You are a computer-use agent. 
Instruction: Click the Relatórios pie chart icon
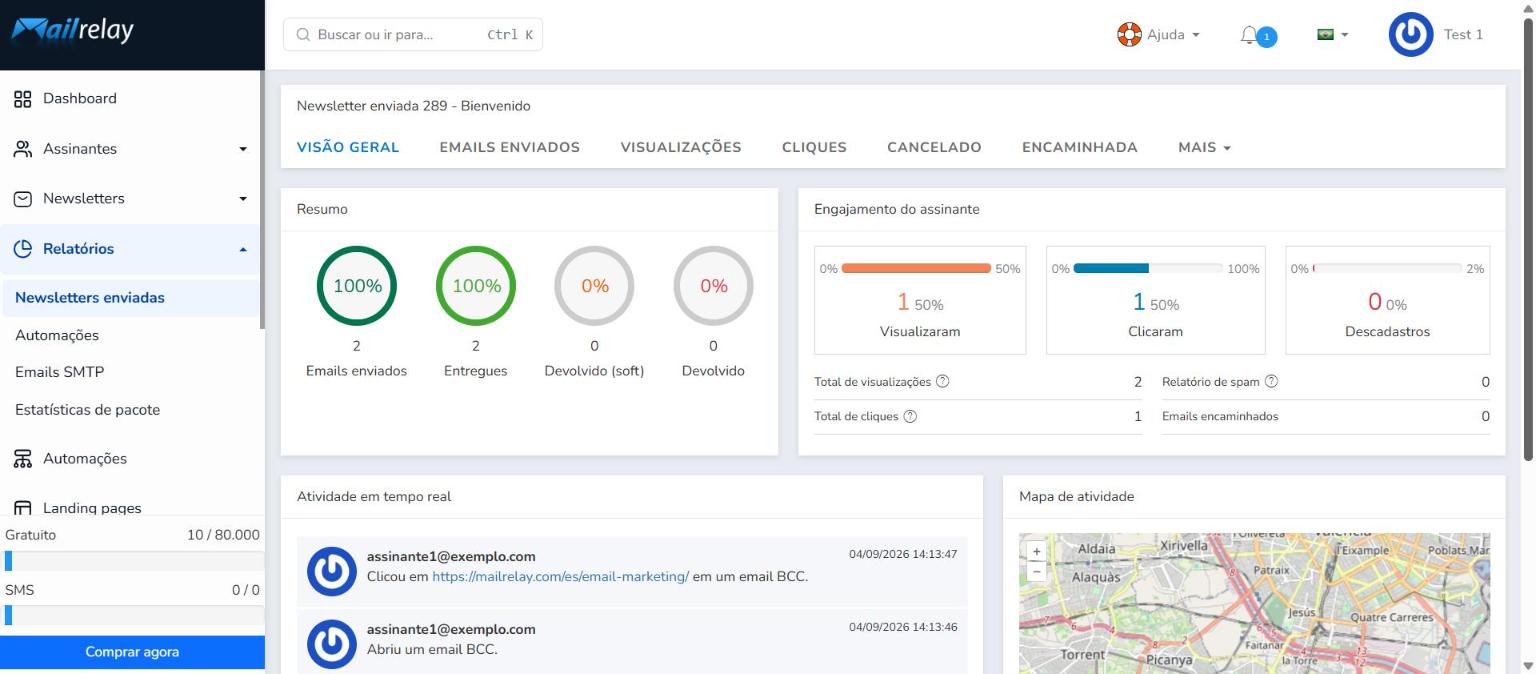pyautogui.click(x=22, y=249)
